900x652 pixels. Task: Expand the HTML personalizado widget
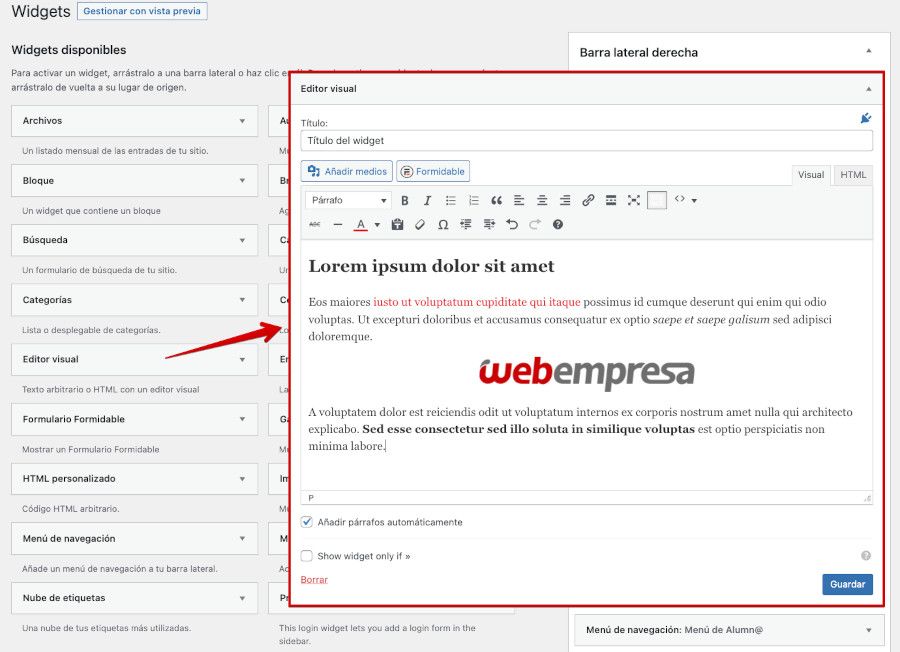(x=242, y=479)
